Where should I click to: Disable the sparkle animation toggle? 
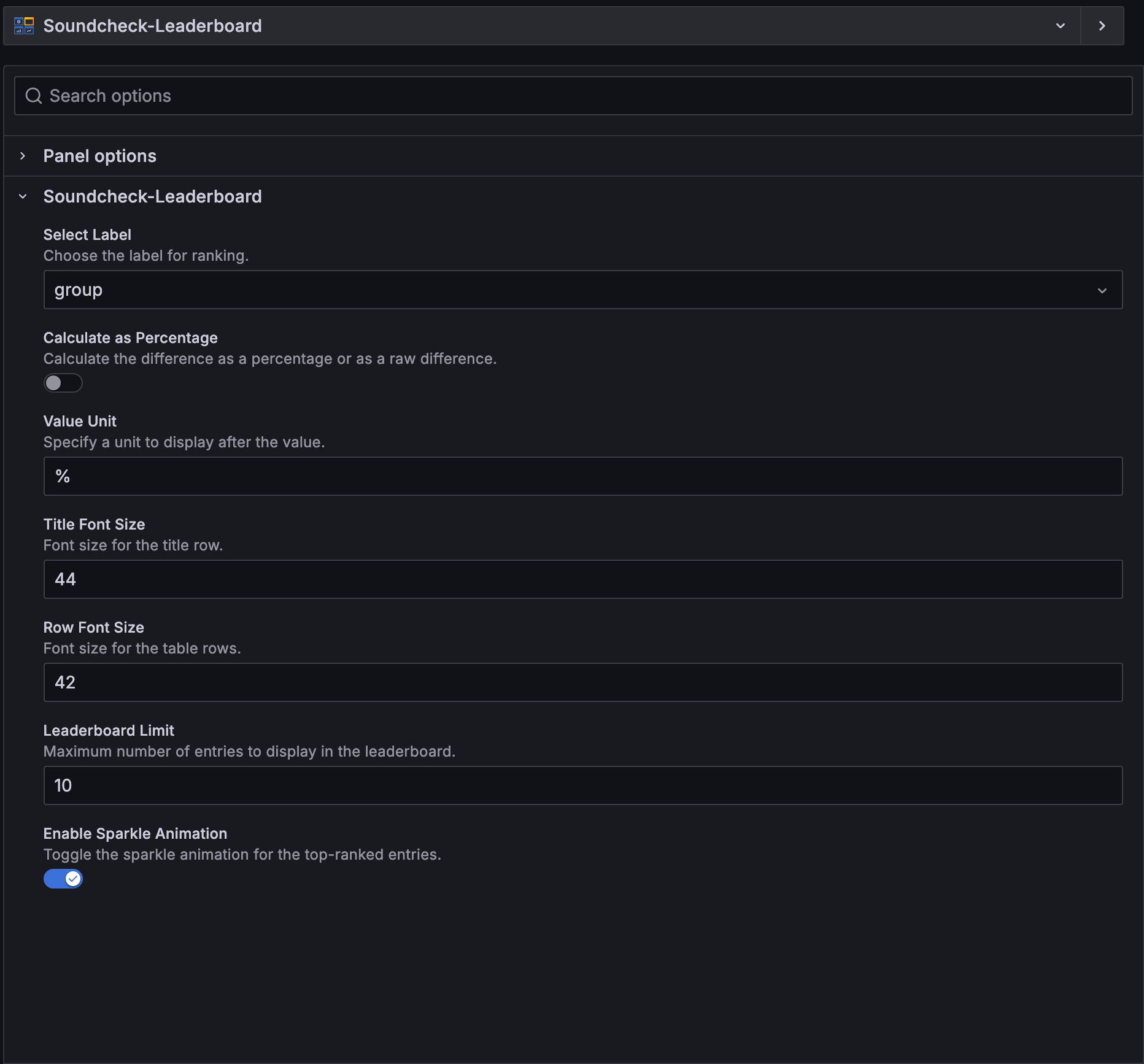click(63, 878)
